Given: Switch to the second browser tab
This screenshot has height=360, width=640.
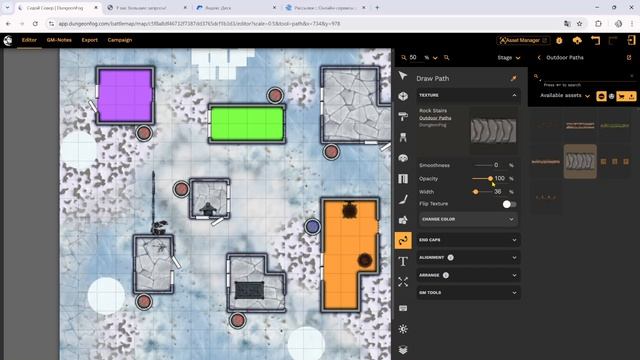Looking at the screenshot, I should [x=147, y=7].
